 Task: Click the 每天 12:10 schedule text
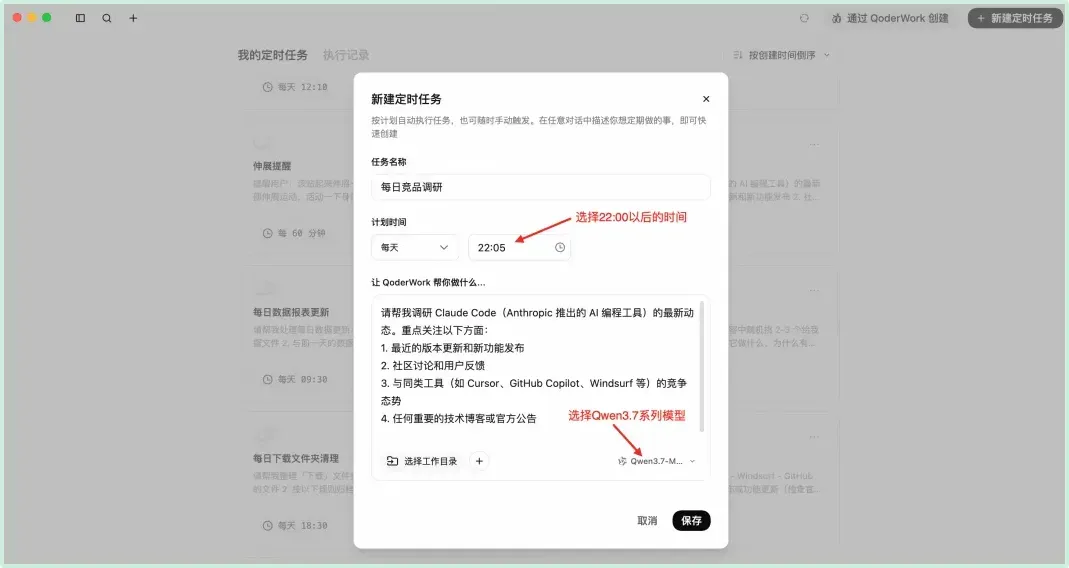coord(303,87)
